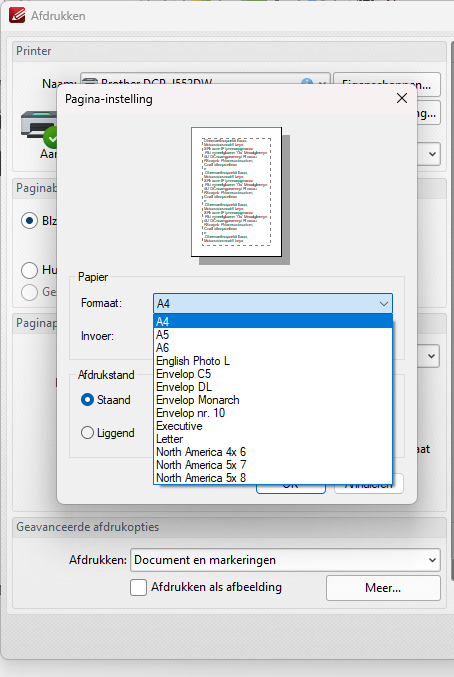
Task: Click the page preview thumbnail
Action: pyautogui.click(x=236, y=192)
